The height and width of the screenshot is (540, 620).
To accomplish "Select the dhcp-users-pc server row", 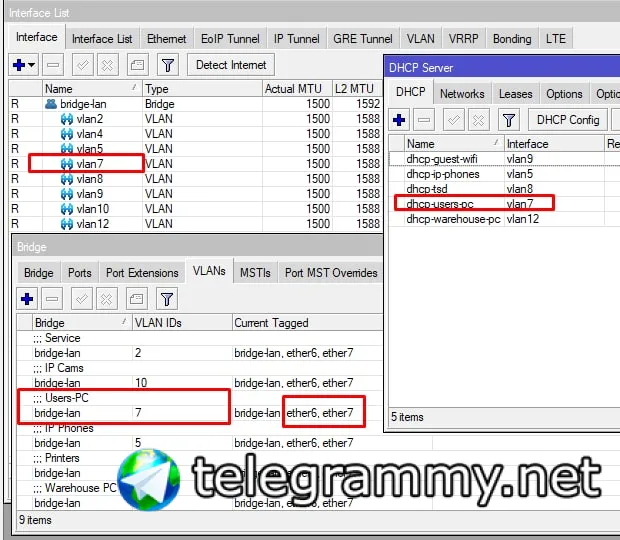I will click(x=504, y=204).
